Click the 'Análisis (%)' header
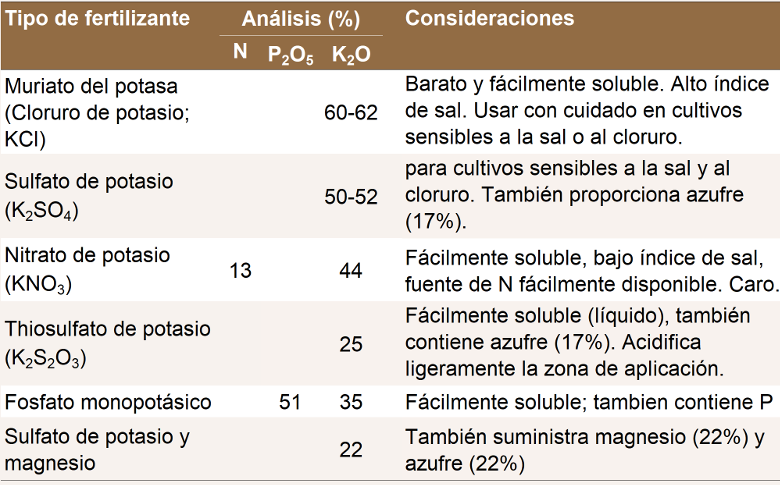 (299, 18)
